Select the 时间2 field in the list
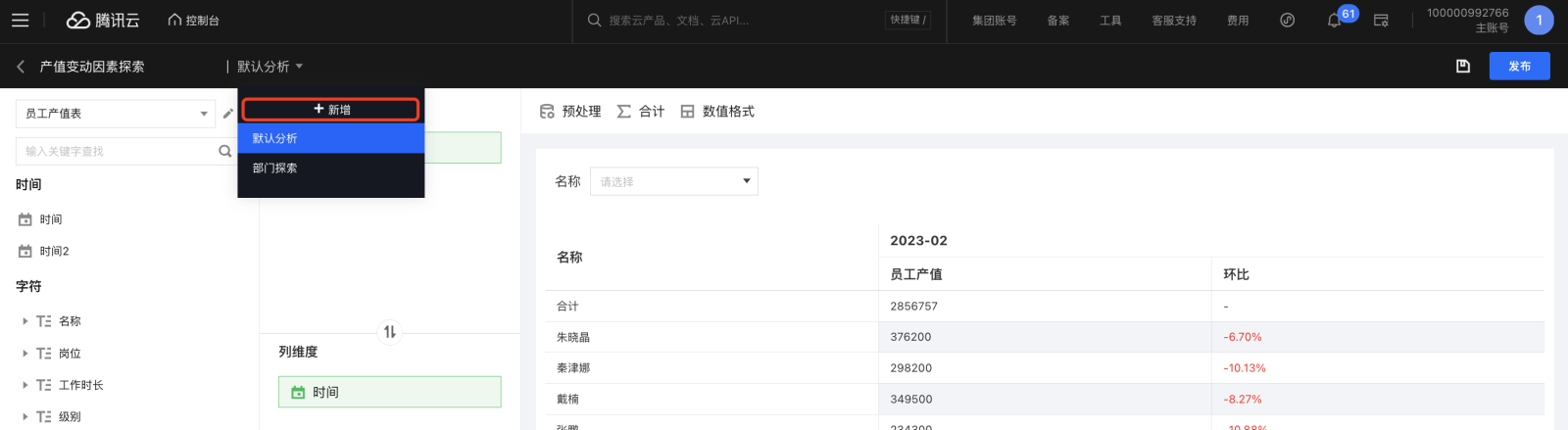 54,251
